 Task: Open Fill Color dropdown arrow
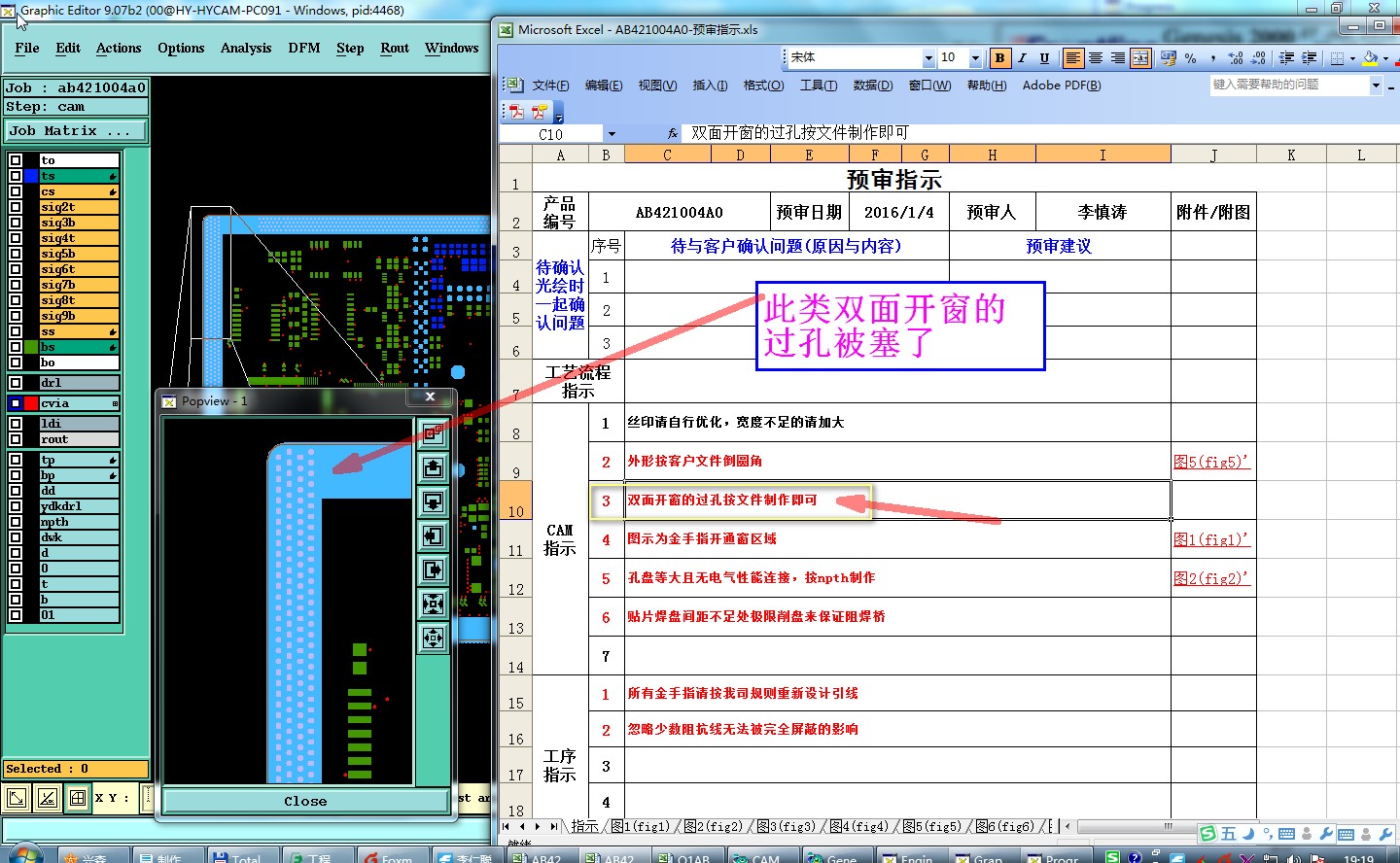[x=1385, y=58]
